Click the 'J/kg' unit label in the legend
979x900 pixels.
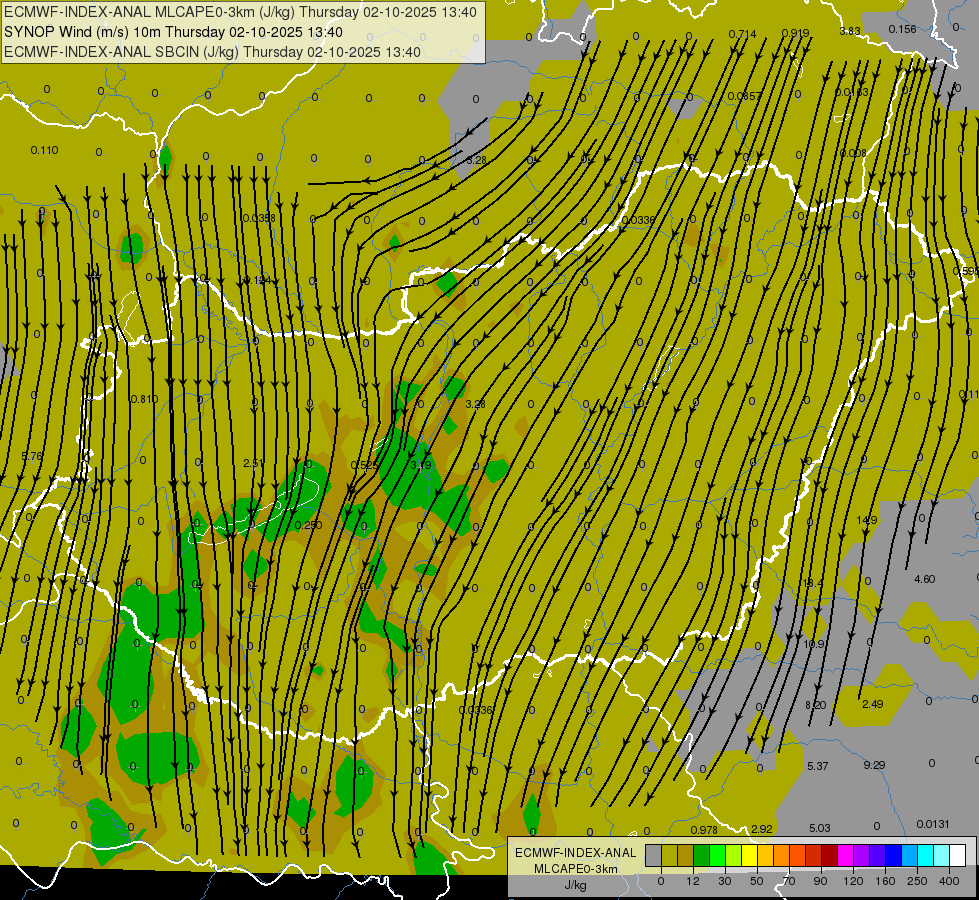tap(575, 885)
